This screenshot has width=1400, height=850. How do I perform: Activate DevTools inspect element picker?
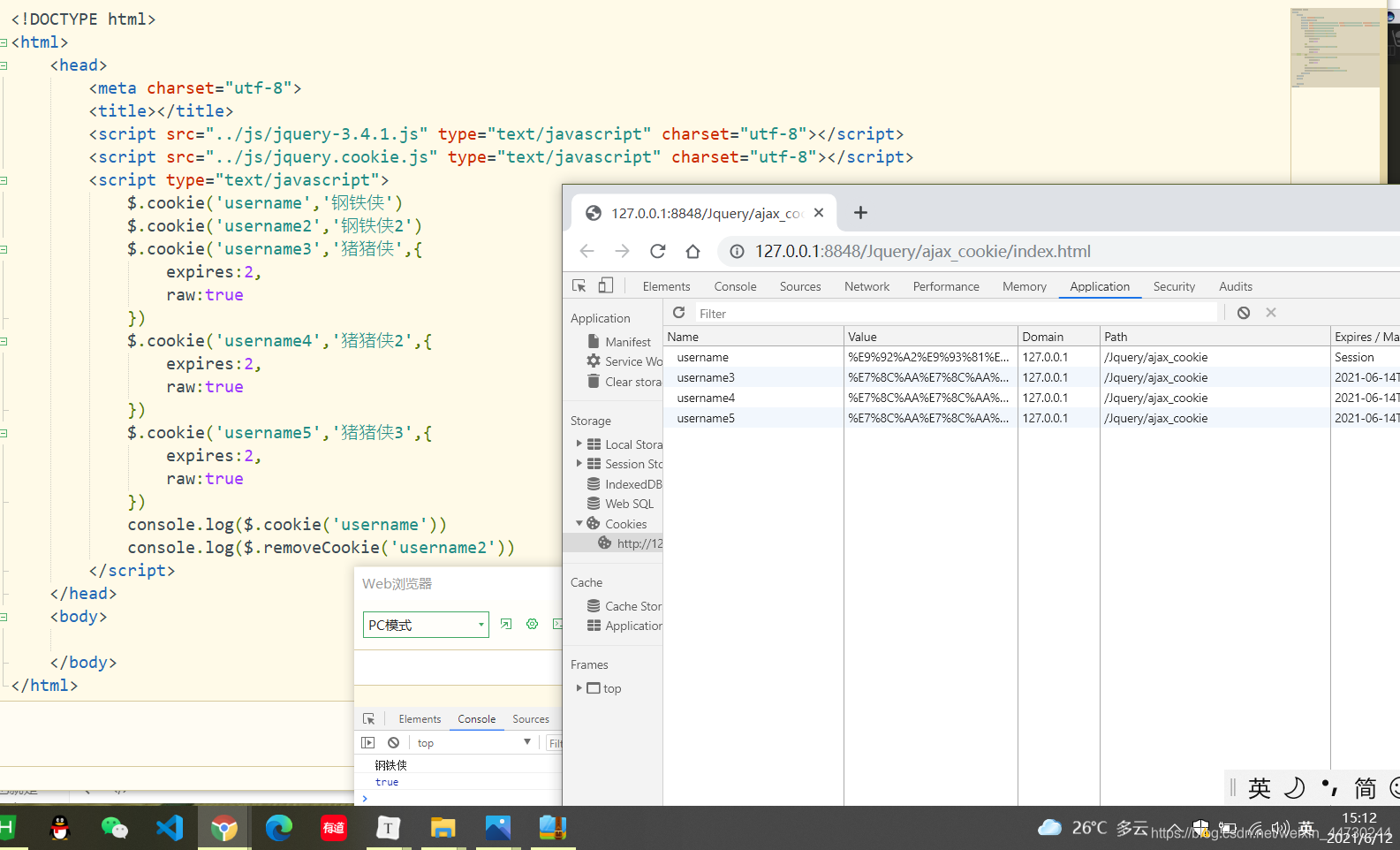[579, 285]
